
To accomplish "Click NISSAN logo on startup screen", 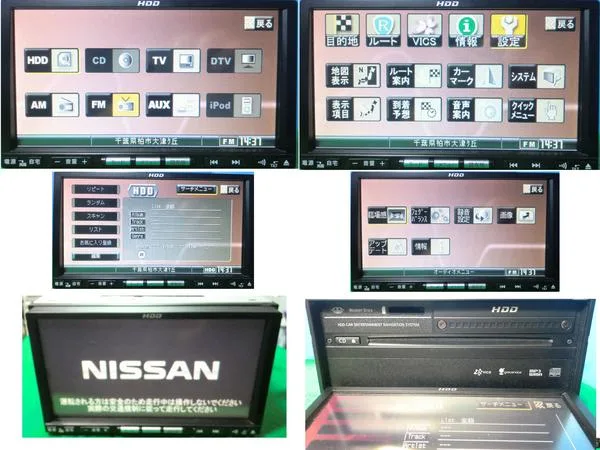I will coord(150,370).
